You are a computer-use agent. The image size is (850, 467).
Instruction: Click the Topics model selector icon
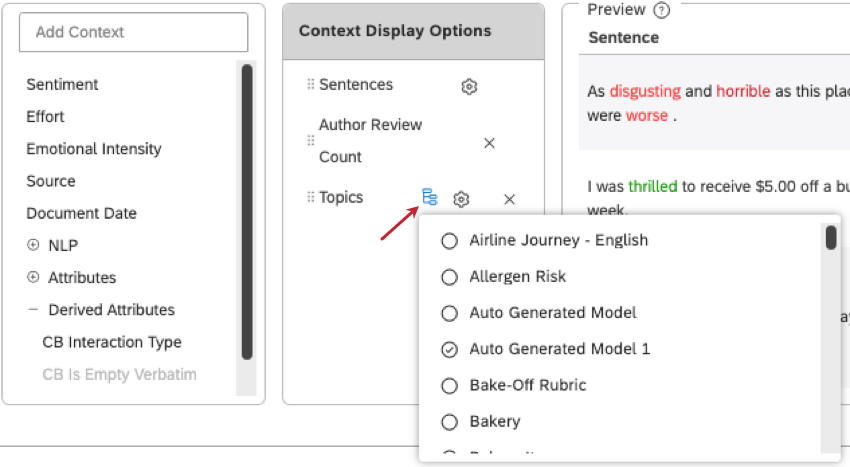tap(429, 197)
